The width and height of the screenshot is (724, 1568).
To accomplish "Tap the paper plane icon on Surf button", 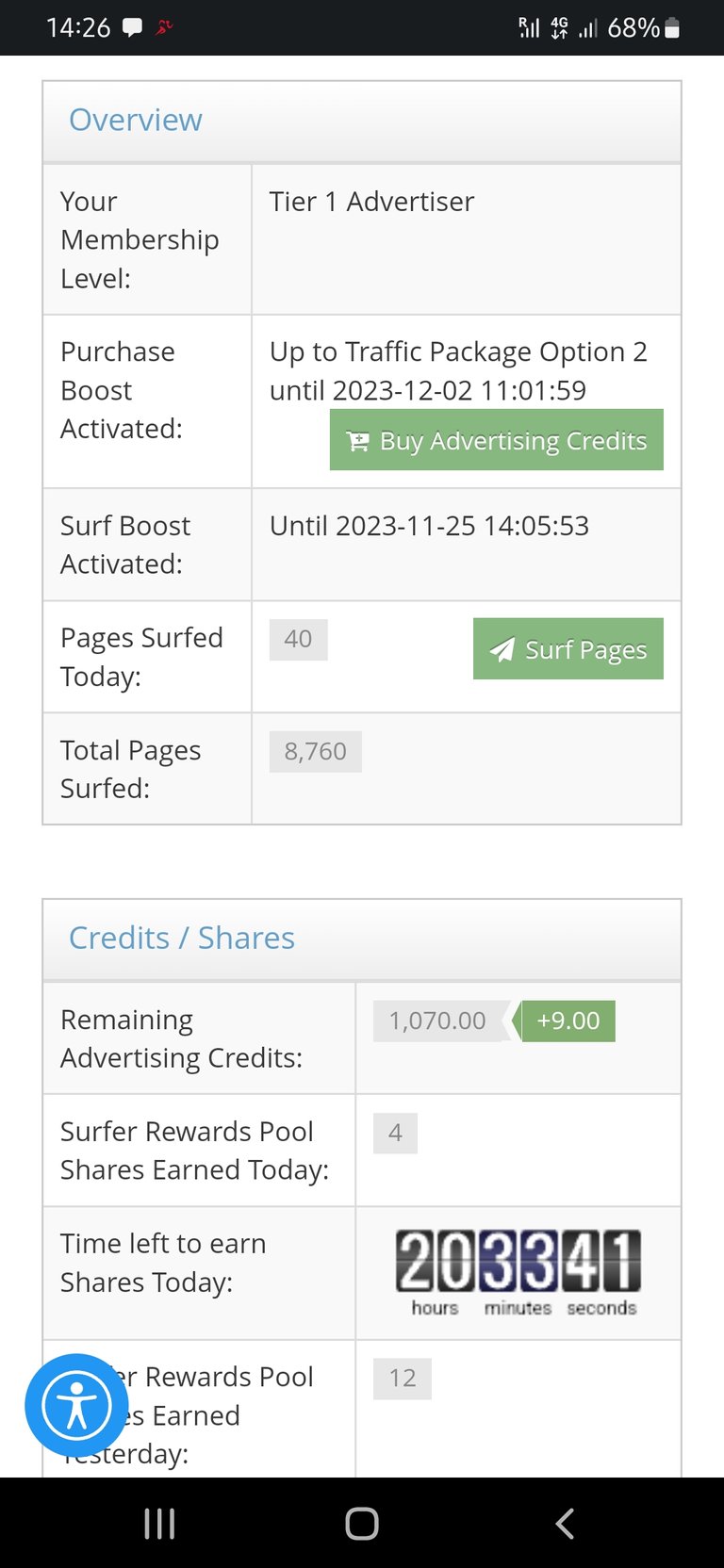I will pyautogui.click(x=502, y=649).
